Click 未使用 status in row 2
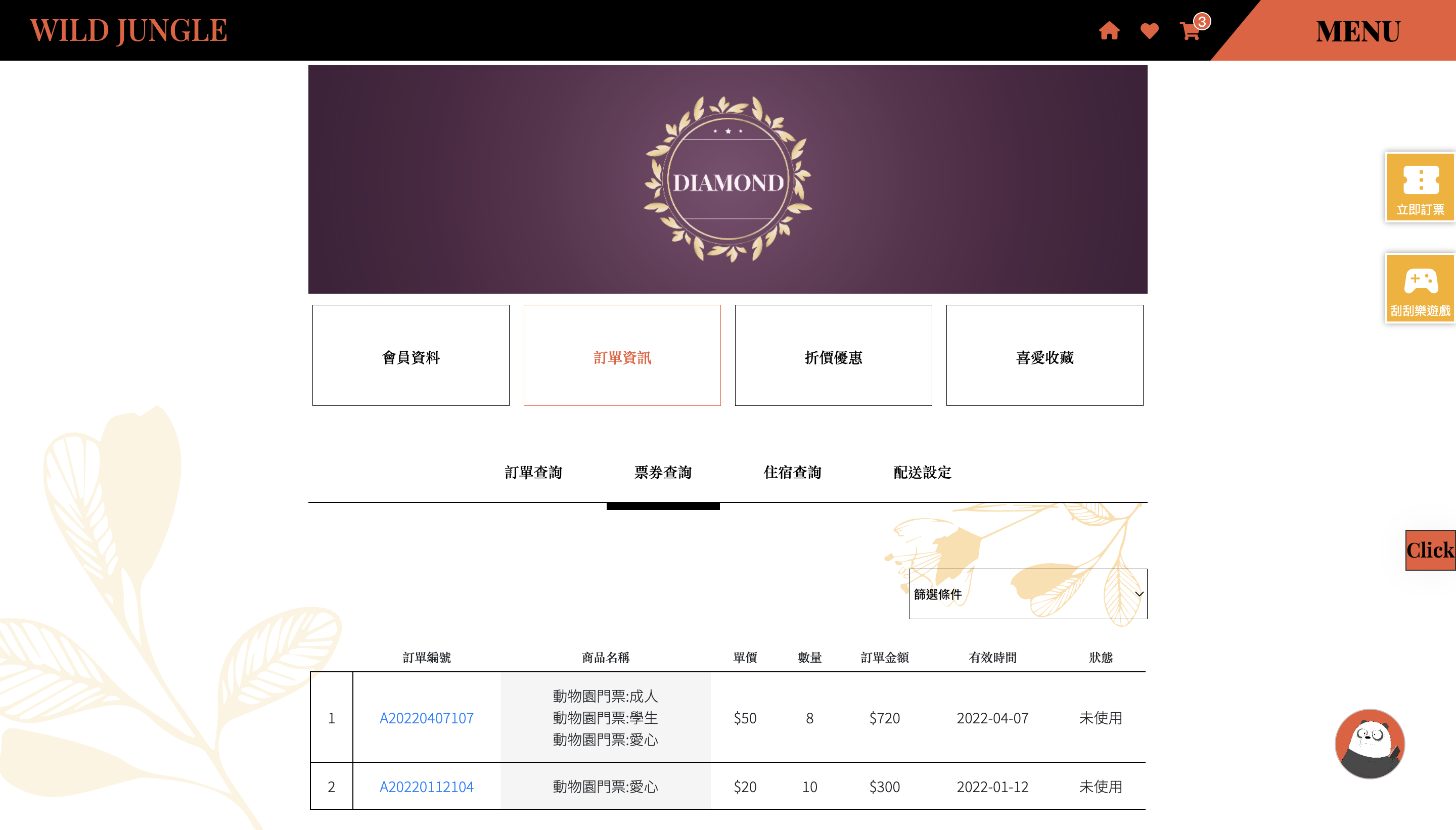The image size is (1456, 830). [x=1100, y=787]
